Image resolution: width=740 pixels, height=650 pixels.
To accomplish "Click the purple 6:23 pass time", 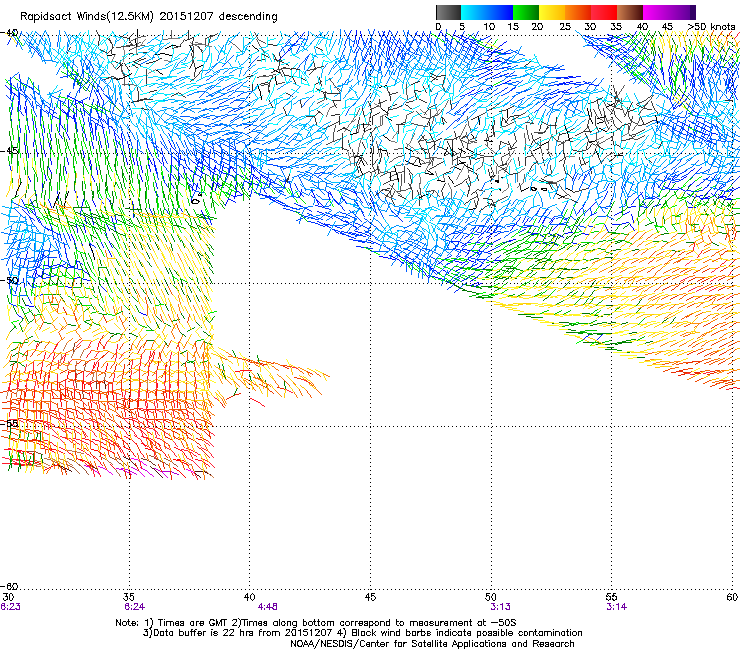I will tap(10, 607).
